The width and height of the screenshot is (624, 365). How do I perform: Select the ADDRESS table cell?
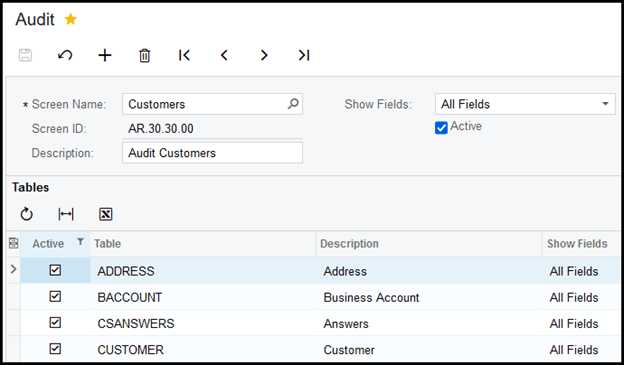(x=203, y=271)
